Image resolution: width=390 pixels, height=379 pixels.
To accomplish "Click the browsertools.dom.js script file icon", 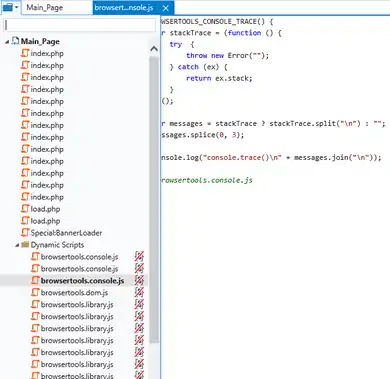I will (35, 292).
